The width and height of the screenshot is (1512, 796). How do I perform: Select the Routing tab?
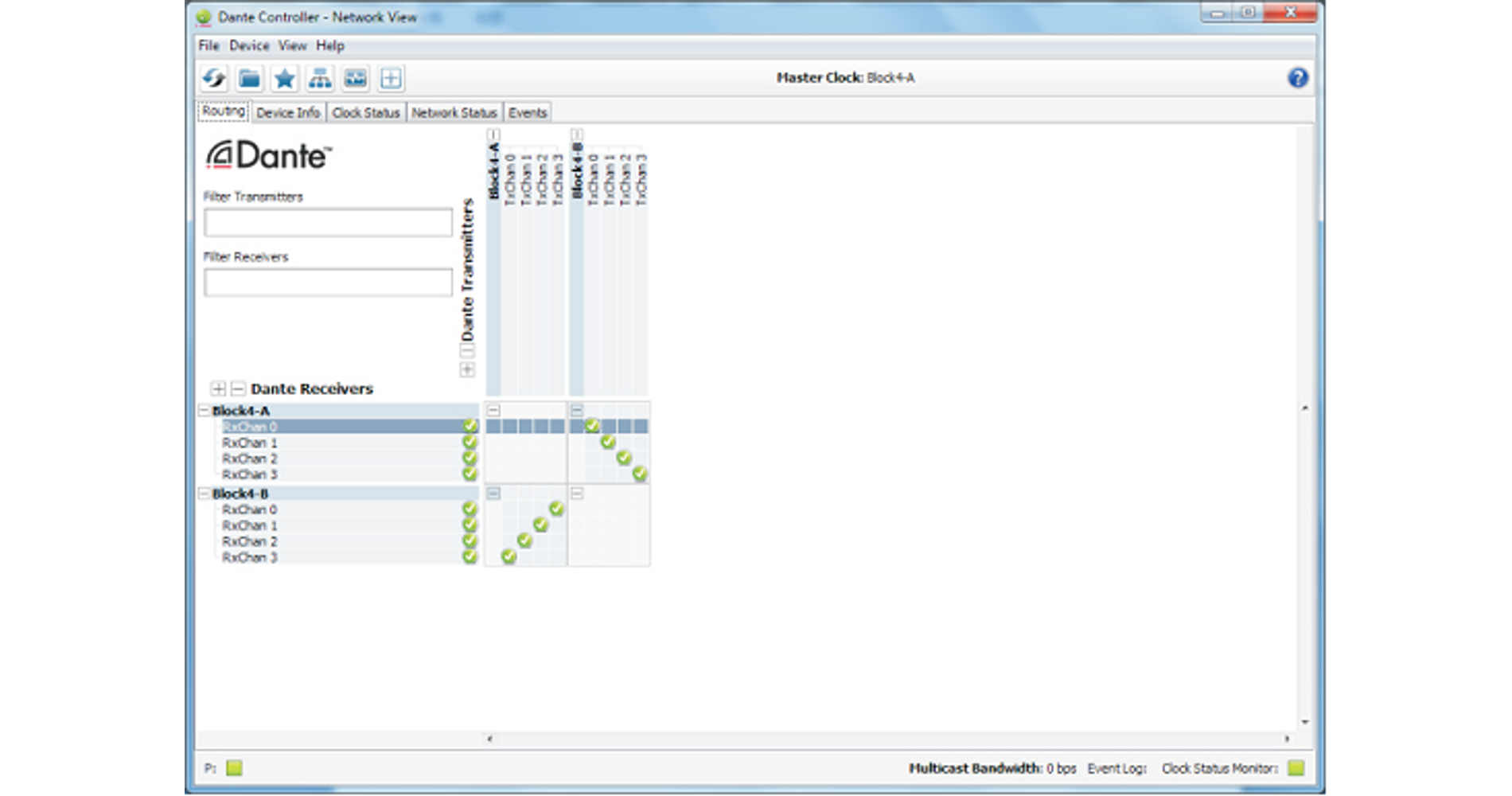[x=224, y=111]
